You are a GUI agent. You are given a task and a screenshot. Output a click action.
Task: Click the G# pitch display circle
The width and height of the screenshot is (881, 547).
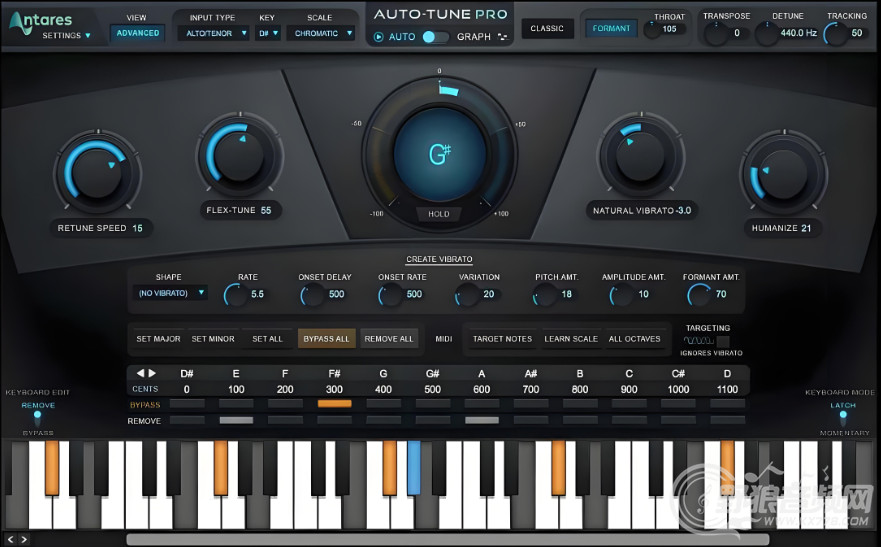click(439, 154)
